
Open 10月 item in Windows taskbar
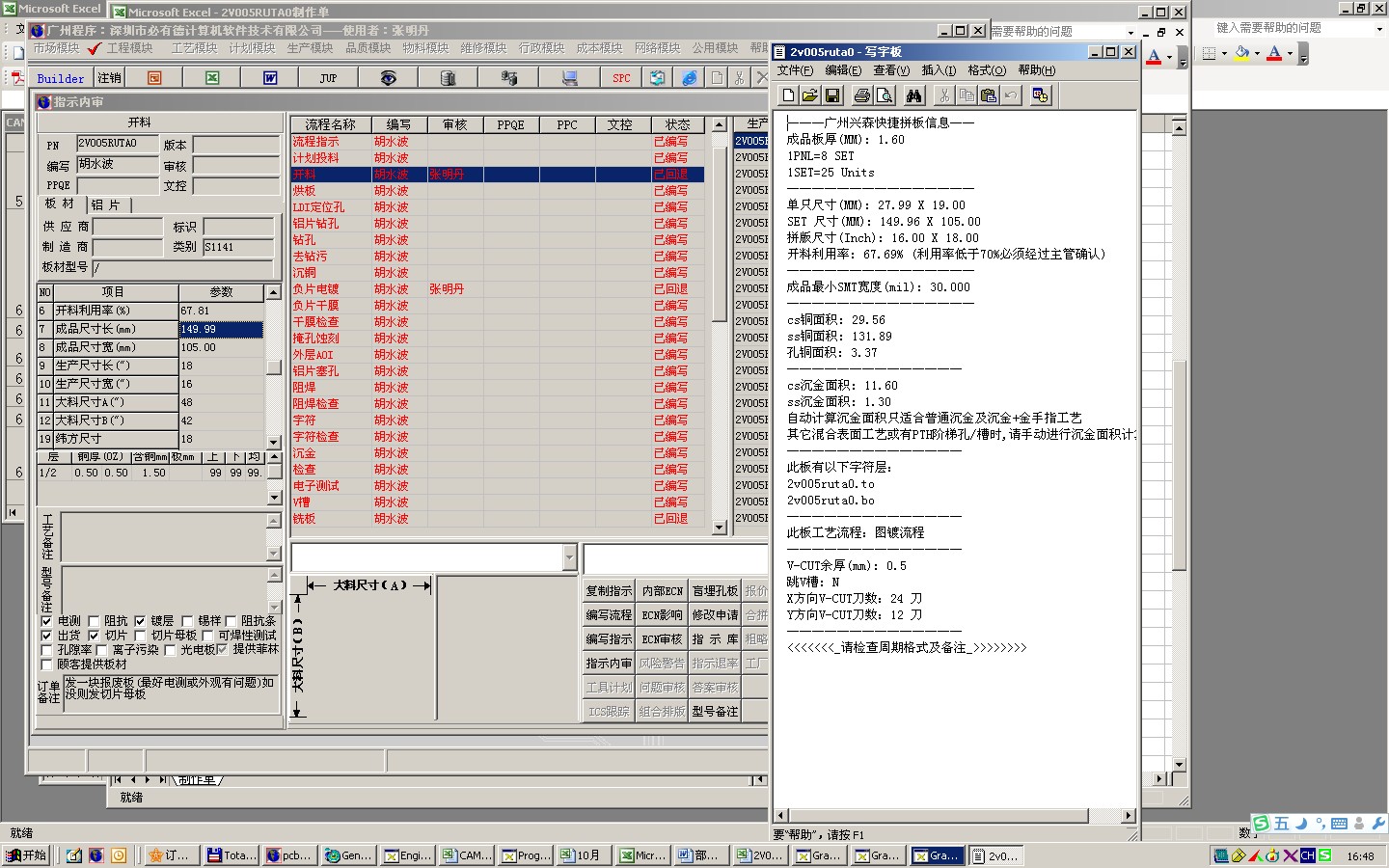click(585, 855)
